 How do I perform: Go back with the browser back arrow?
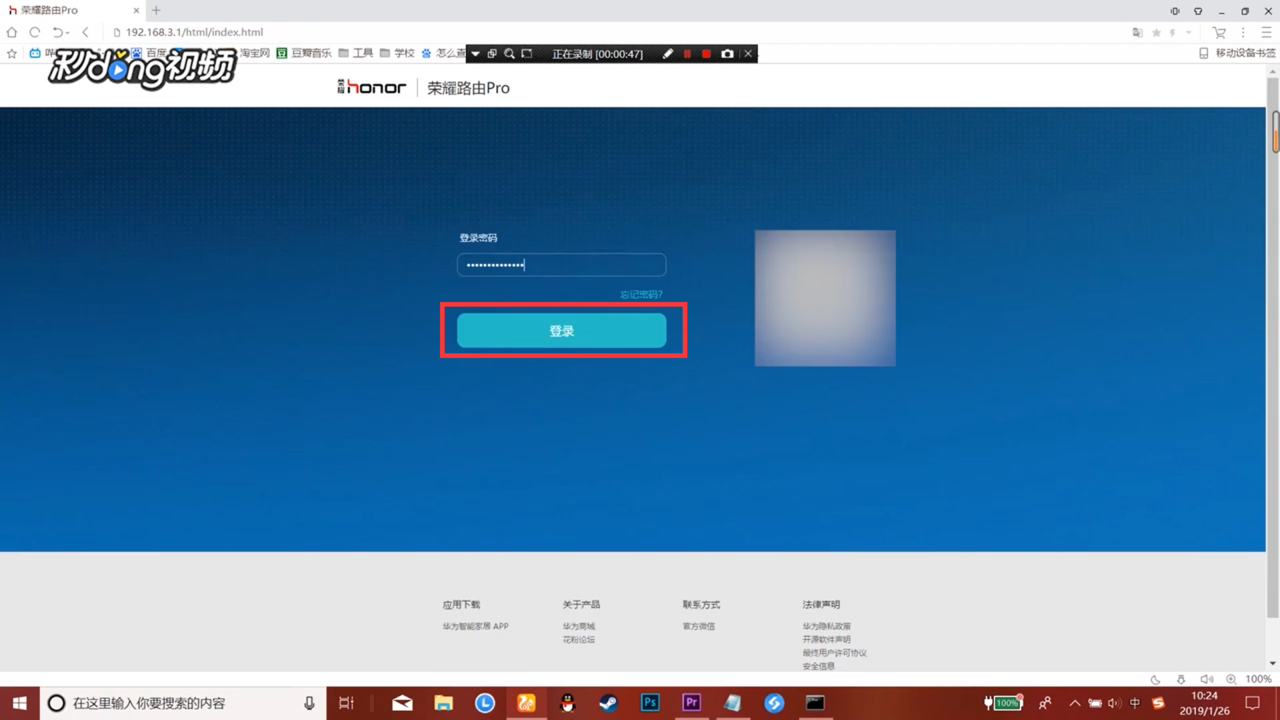pos(86,32)
